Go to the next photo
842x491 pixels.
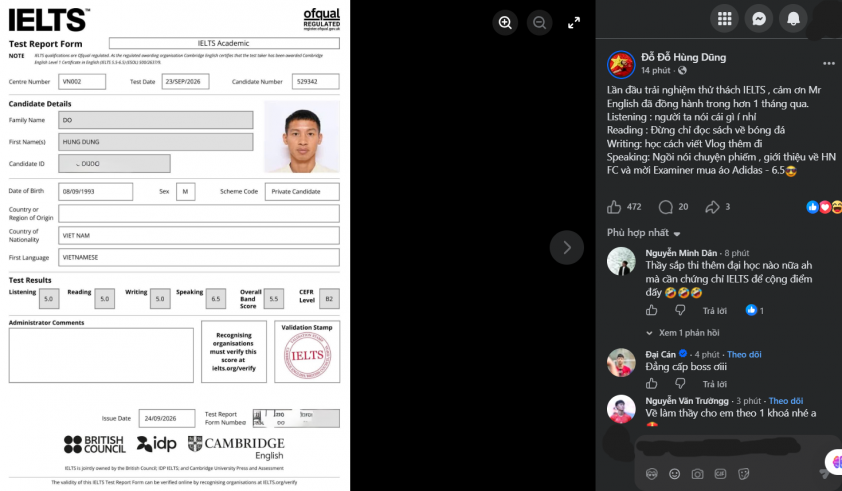click(567, 248)
